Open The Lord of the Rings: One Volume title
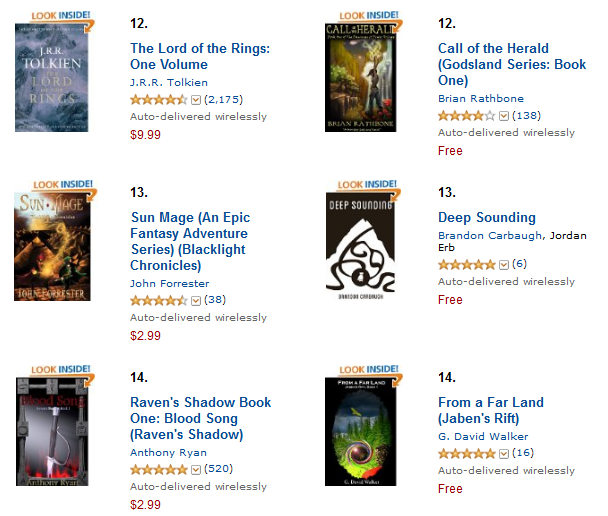The width and height of the screenshot is (608, 516). tap(200, 56)
